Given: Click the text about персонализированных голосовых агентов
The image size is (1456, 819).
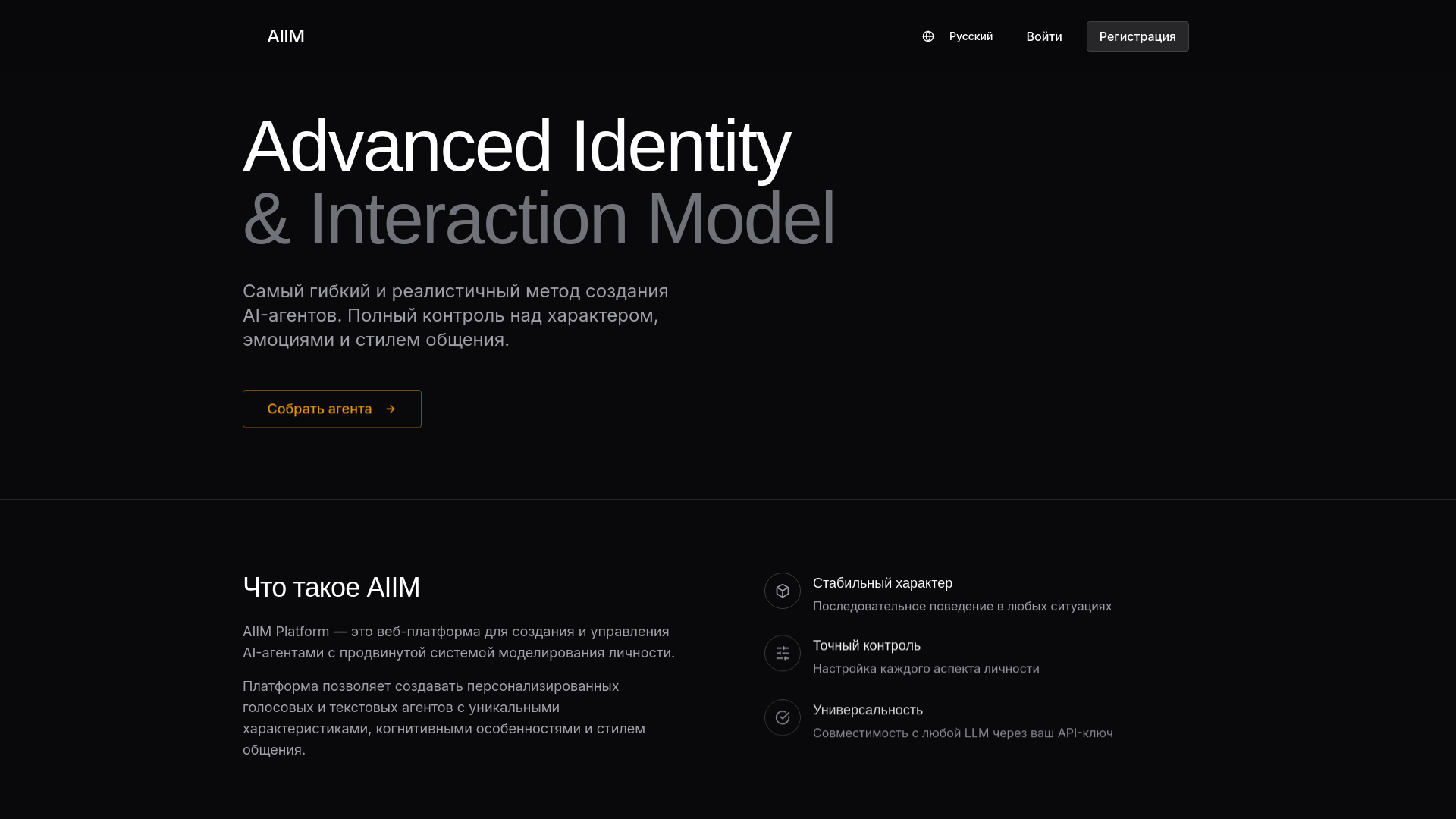Looking at the screenshot, I should pos(444,718).
